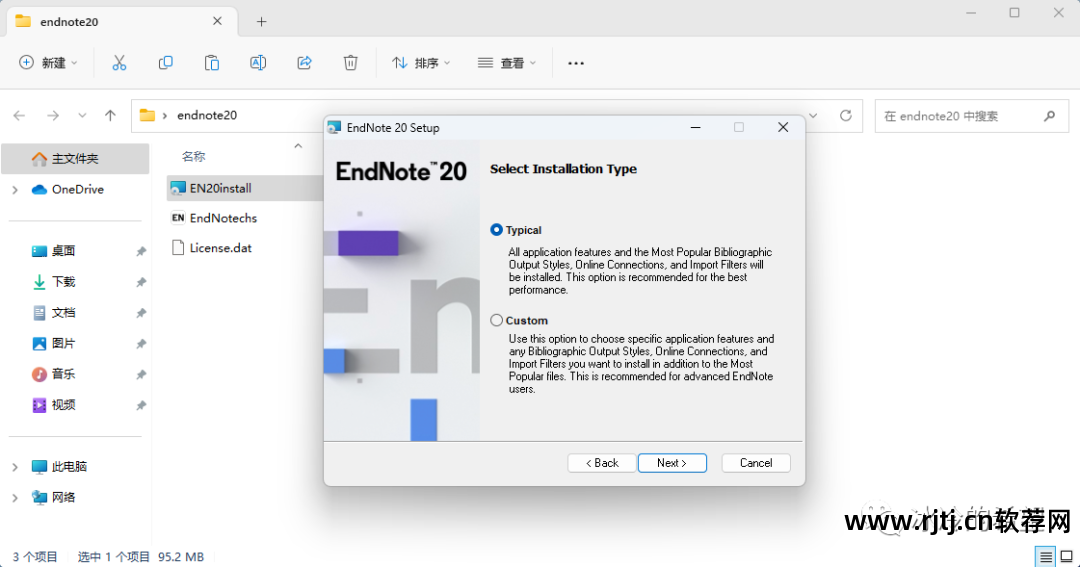Click the Refresh icon beside address bar
Viewport: 1080px width, 567px height.
point(845,116)
